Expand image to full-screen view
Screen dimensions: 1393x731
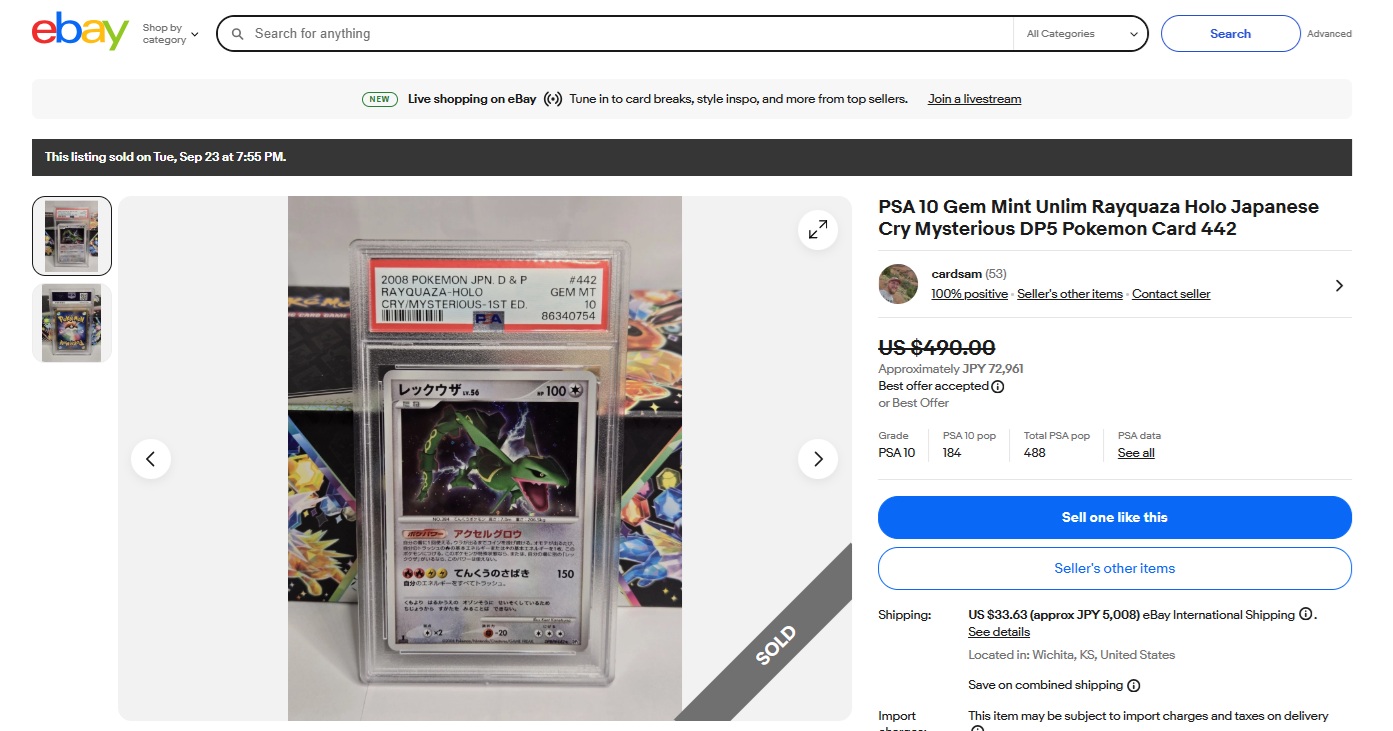coord(818,229)
